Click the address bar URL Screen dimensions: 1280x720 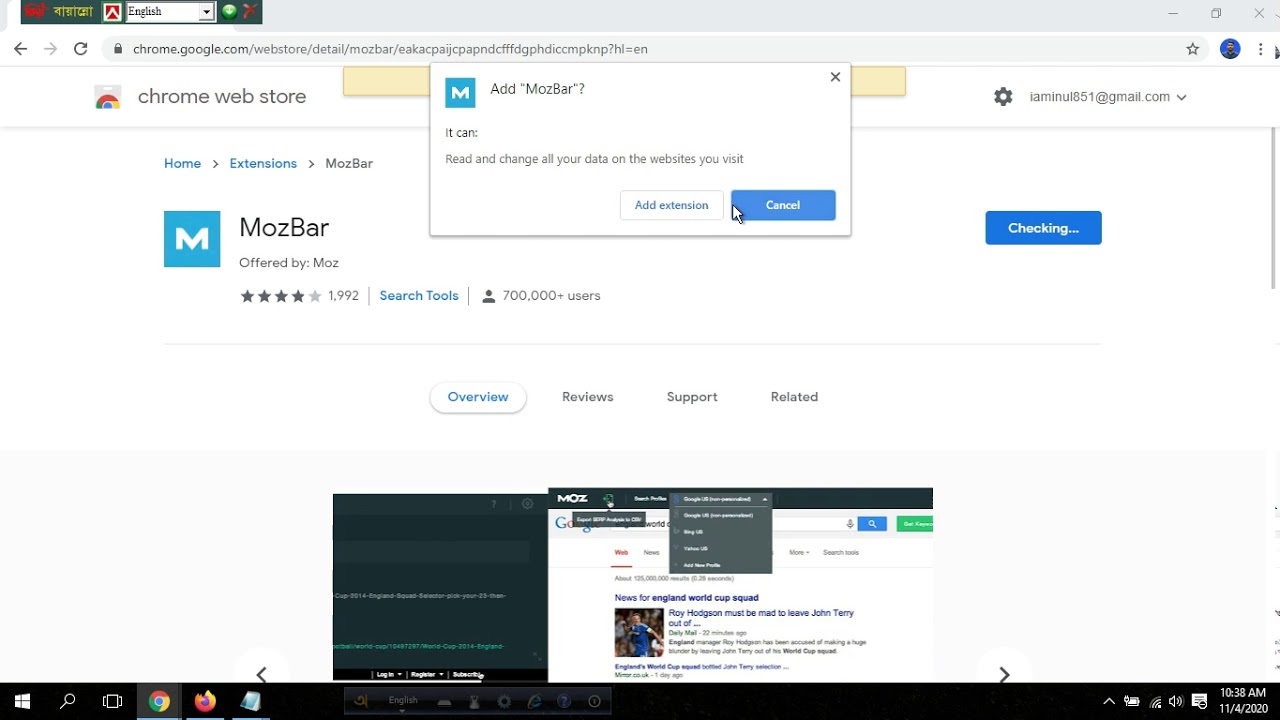pyautogui.click(x=390, y=49)
